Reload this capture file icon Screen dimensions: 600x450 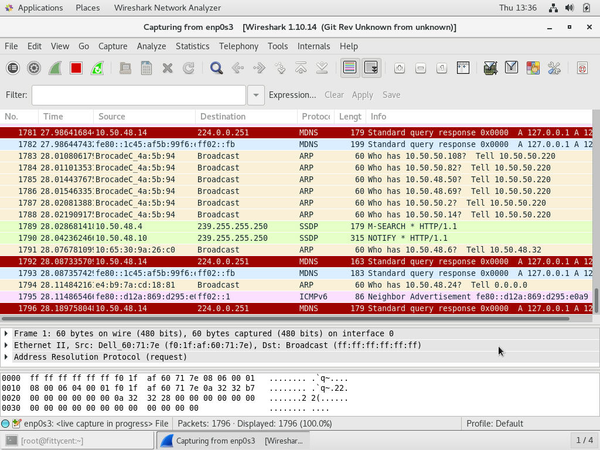click(x=188, y=68)
